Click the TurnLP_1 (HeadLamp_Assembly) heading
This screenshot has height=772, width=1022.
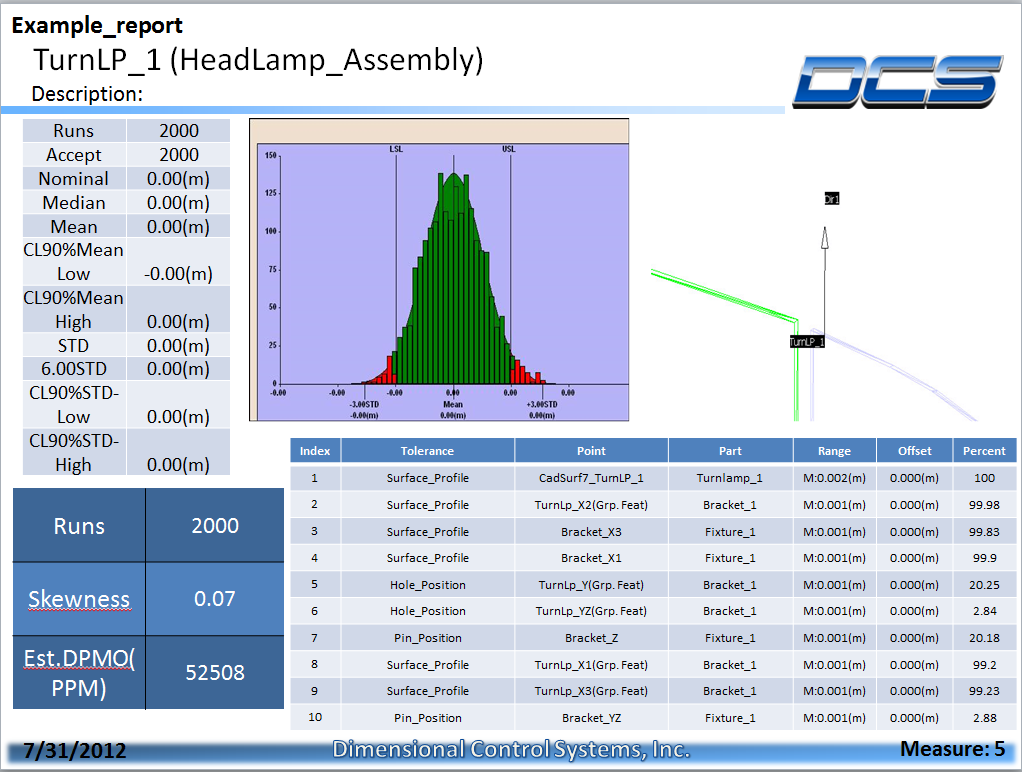(x=258, y=61)
